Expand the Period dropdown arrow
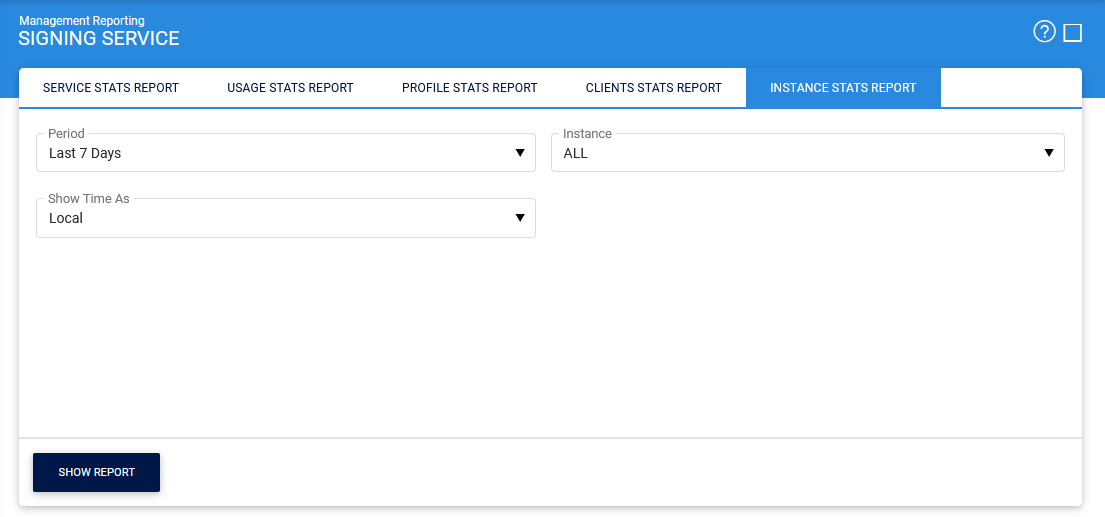 520,153
